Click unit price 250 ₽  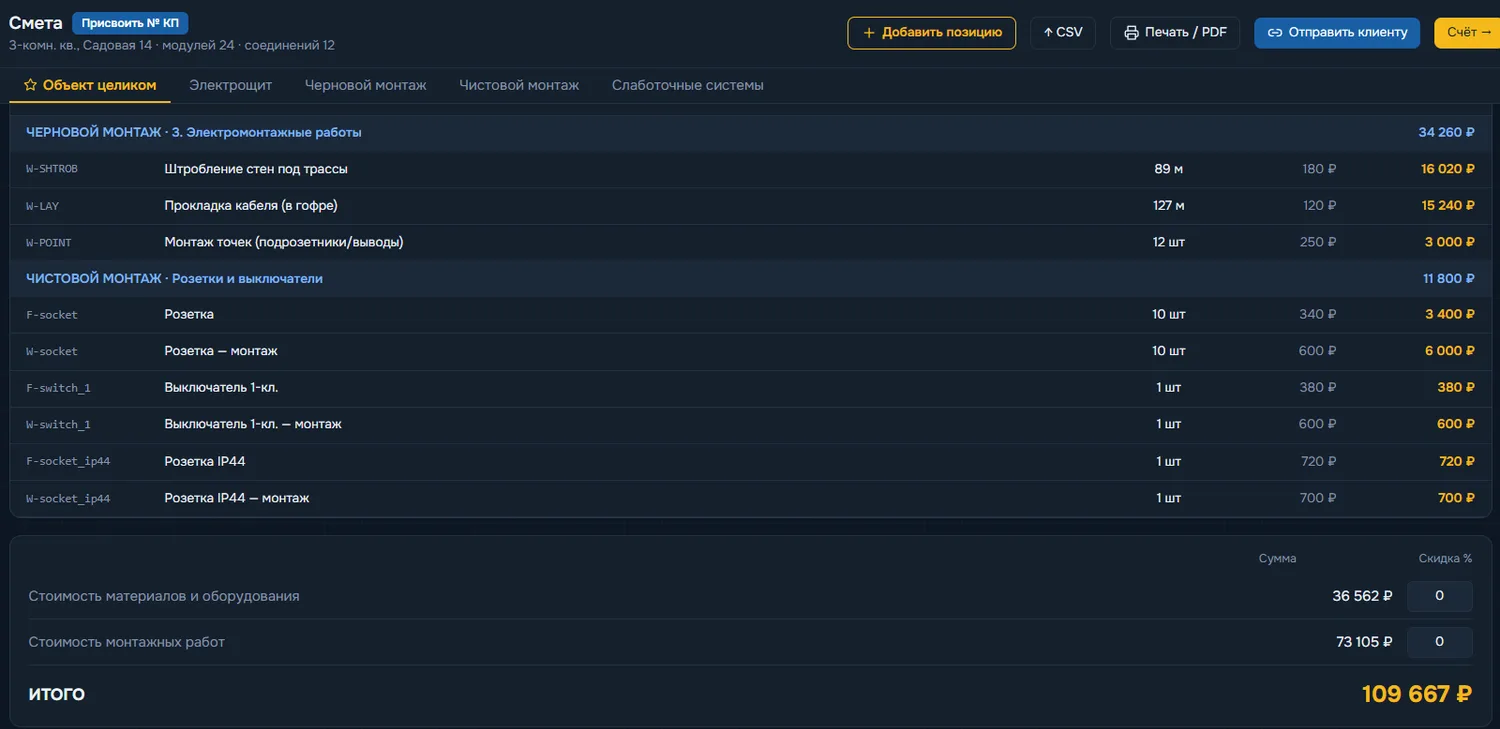(1319, 242)
